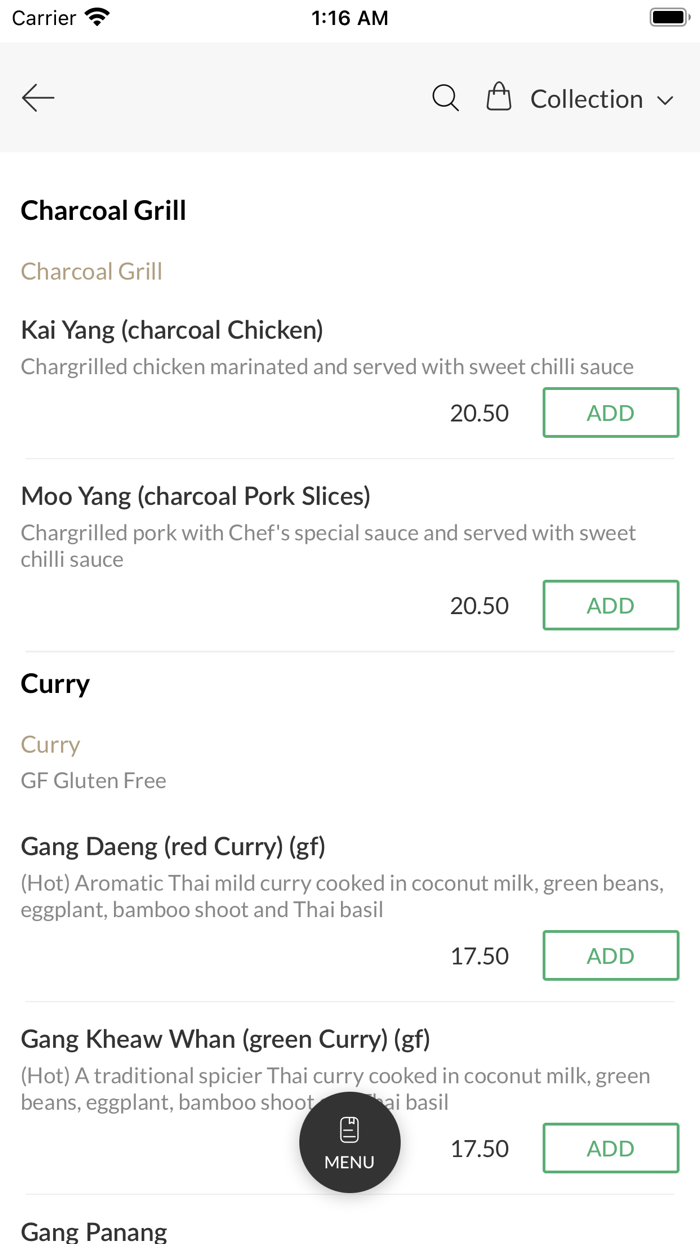This screenshot has height=1244, width=700.
Task: Select the Gang Panang menu item
Action: point(94,1231)
